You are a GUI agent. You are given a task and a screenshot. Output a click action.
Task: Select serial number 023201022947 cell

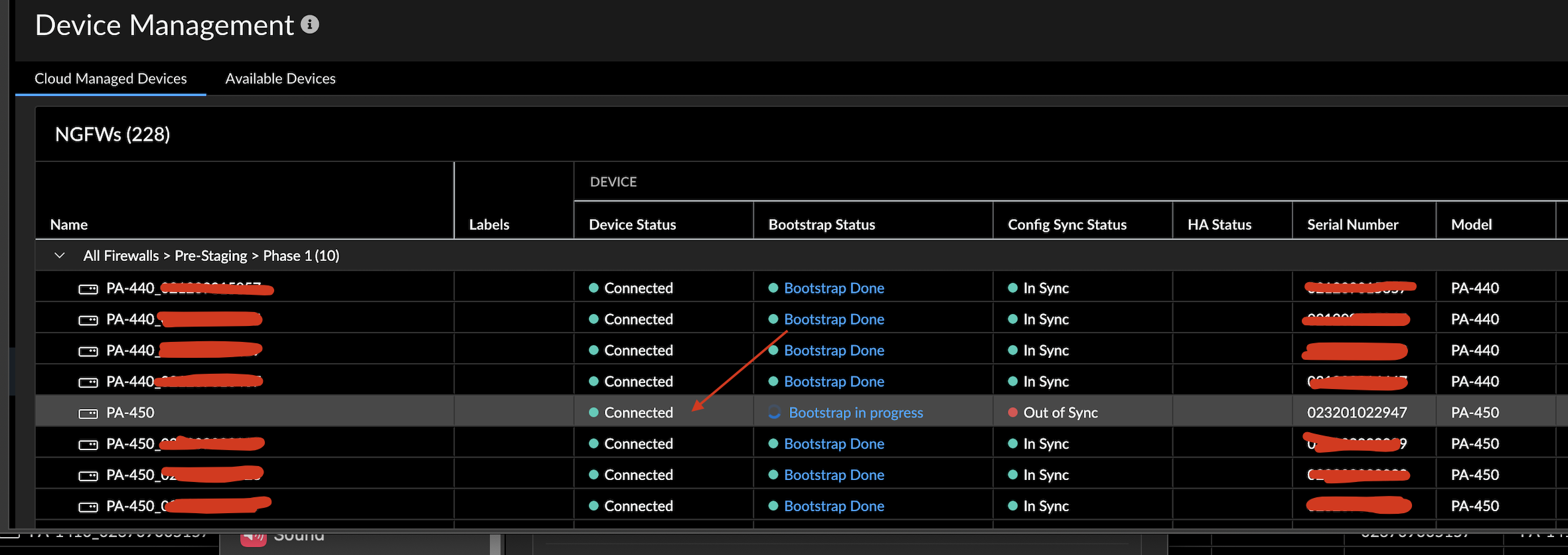click(1356, 412)
